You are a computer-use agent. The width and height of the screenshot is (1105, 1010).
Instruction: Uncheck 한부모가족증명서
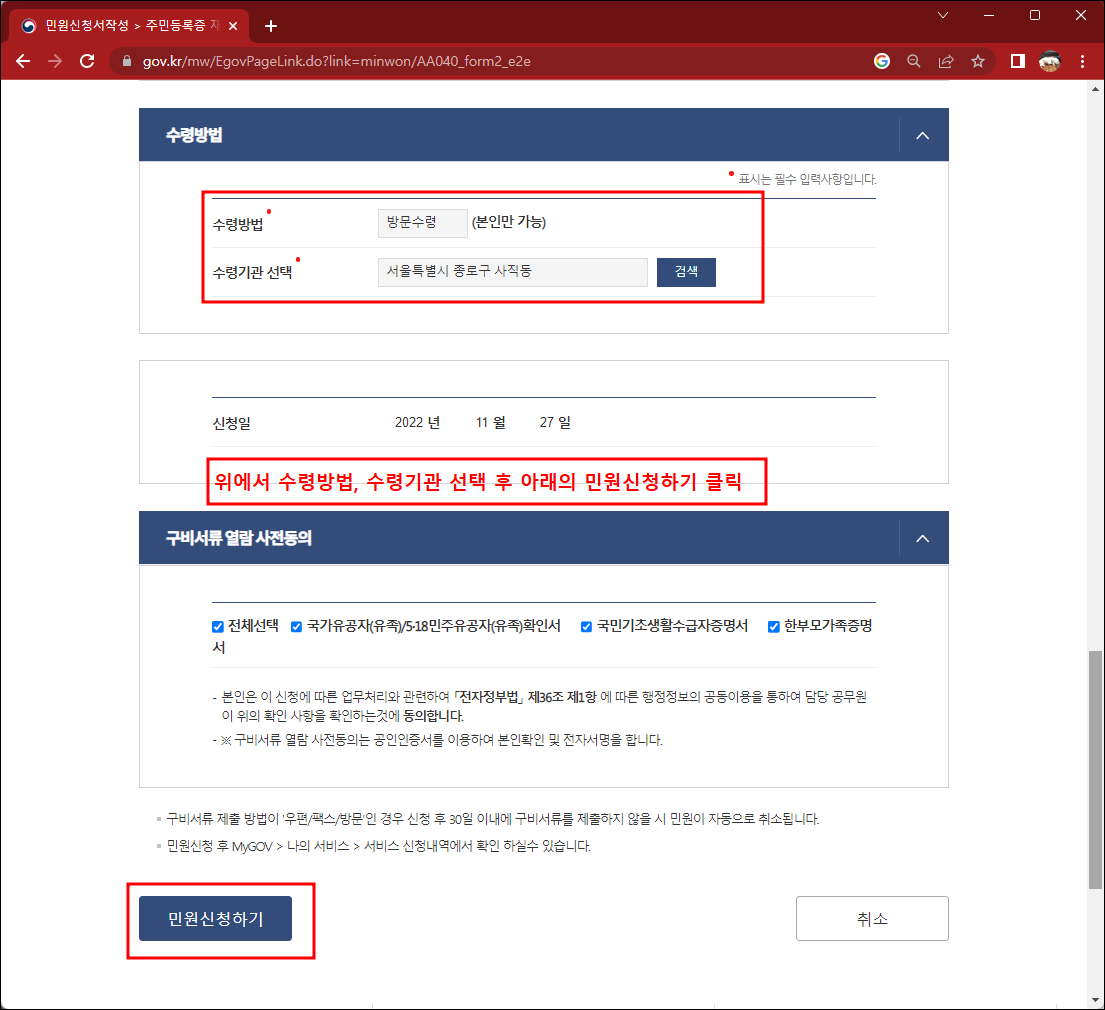[x=773, y=627]
